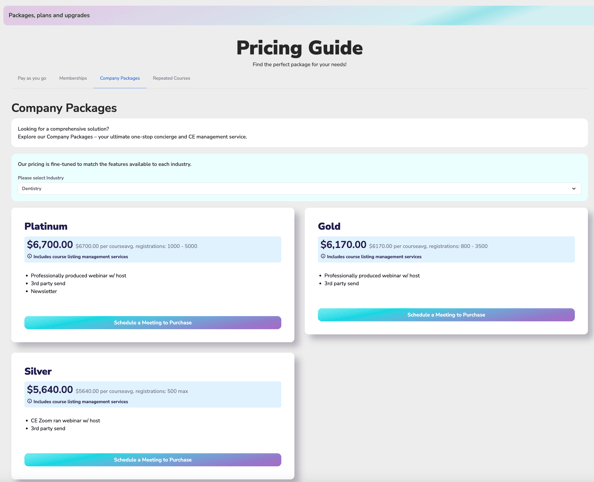Schedule a Meeting to Purchase Platinum package
The height and width of the screenshot is (482, 594).
pos(153,323)
